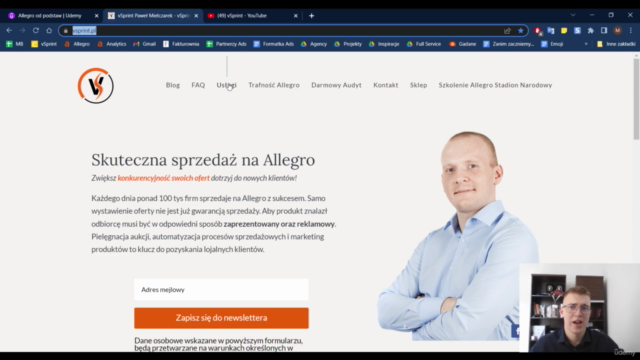Open the Formatka Ads bookmark
The height and width of the screenshot is (360, 640).
pyautogui.click(x=273, y=44)
